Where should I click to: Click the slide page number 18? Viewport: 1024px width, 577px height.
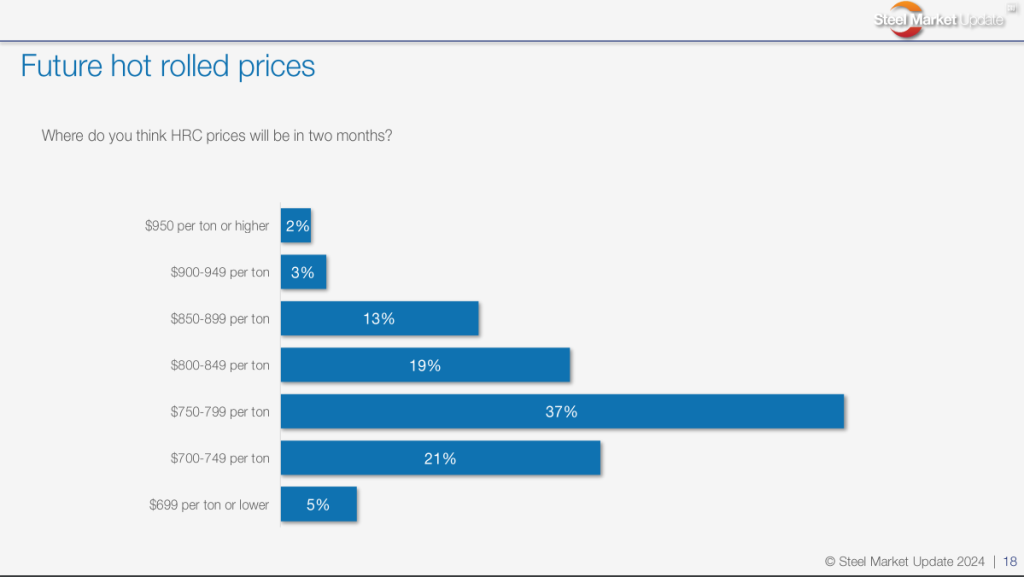[x=1009, y=561]
